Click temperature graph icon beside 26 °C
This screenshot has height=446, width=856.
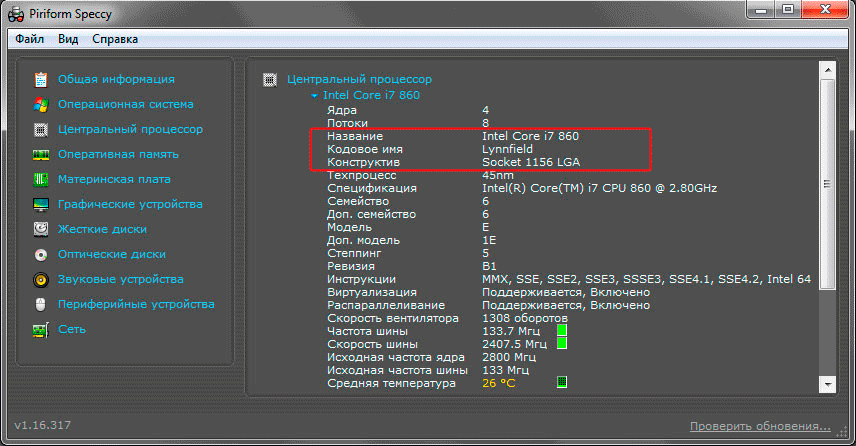pyautogui.click(x=562, y=382)
